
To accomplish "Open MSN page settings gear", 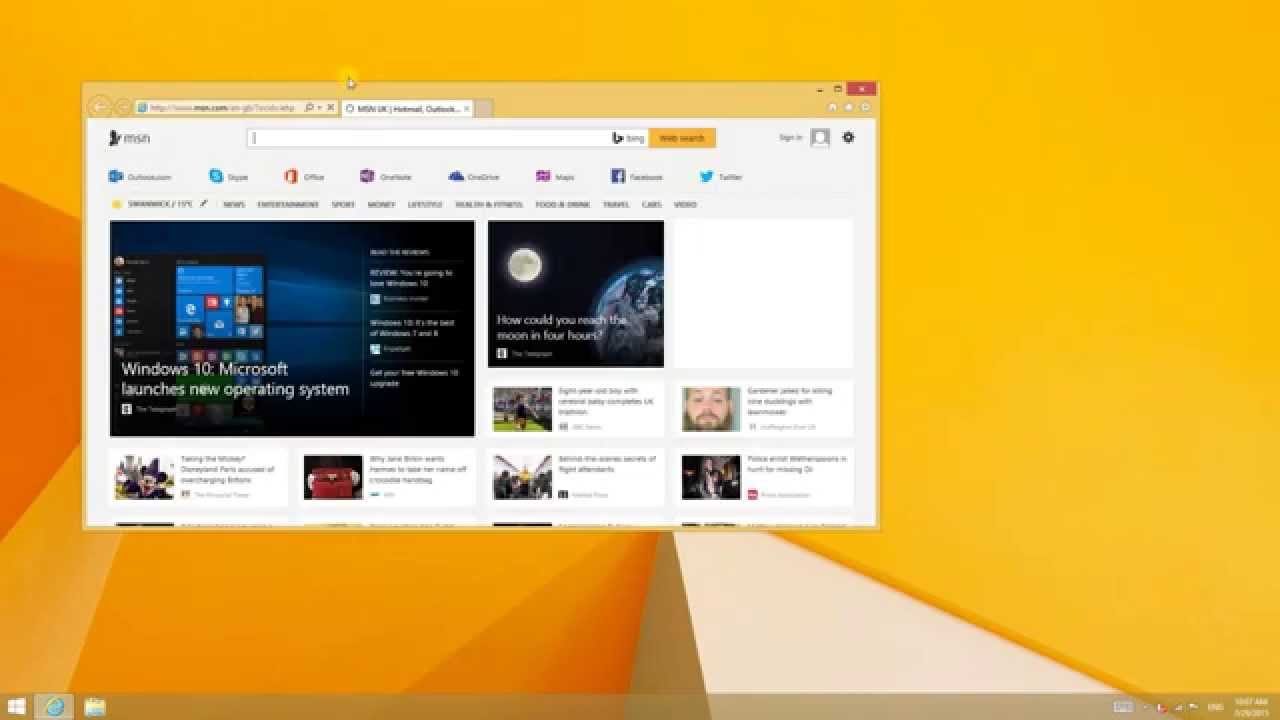I will click(848, 138).
